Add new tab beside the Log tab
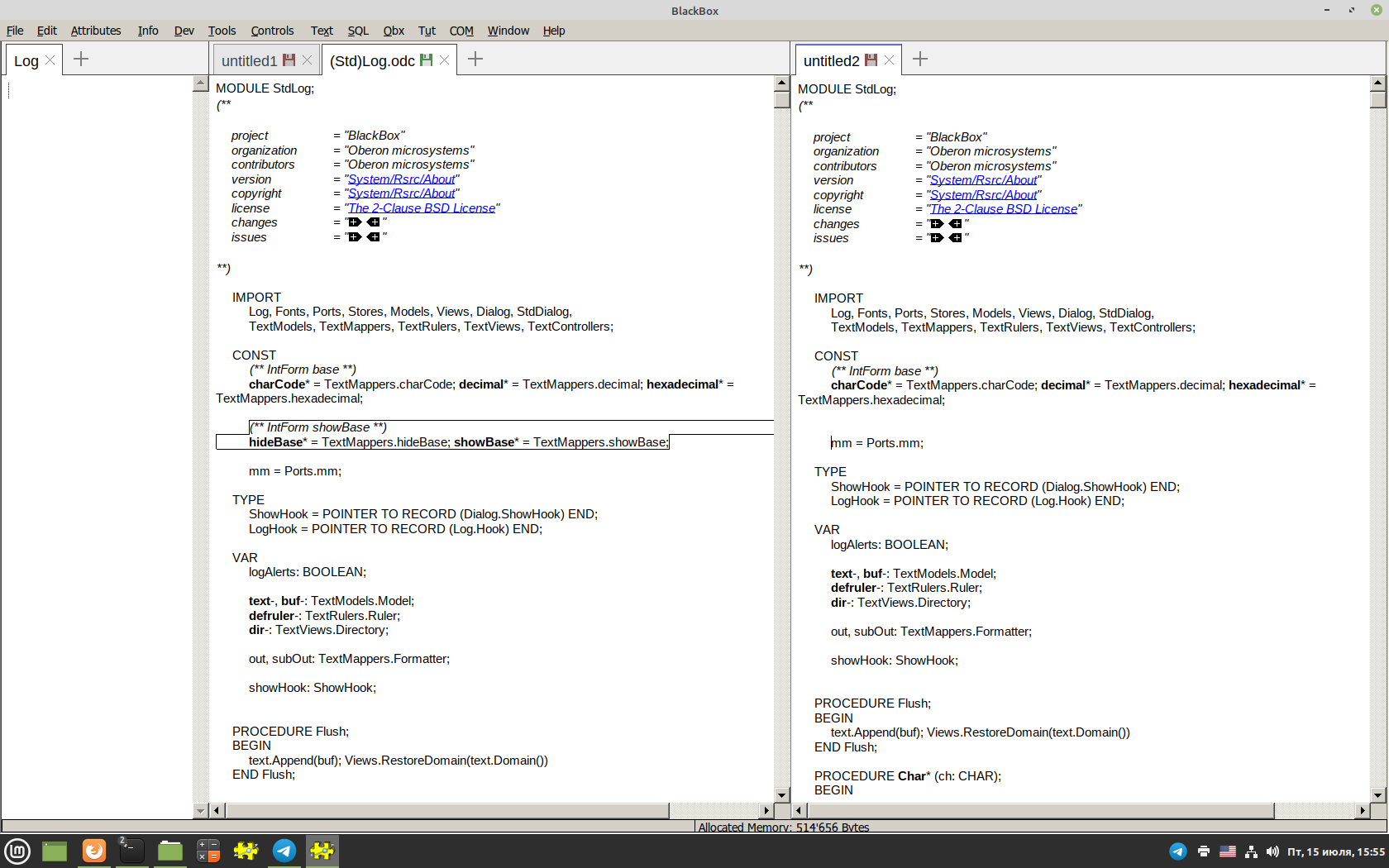1389x868 pixels. point(81,59)
